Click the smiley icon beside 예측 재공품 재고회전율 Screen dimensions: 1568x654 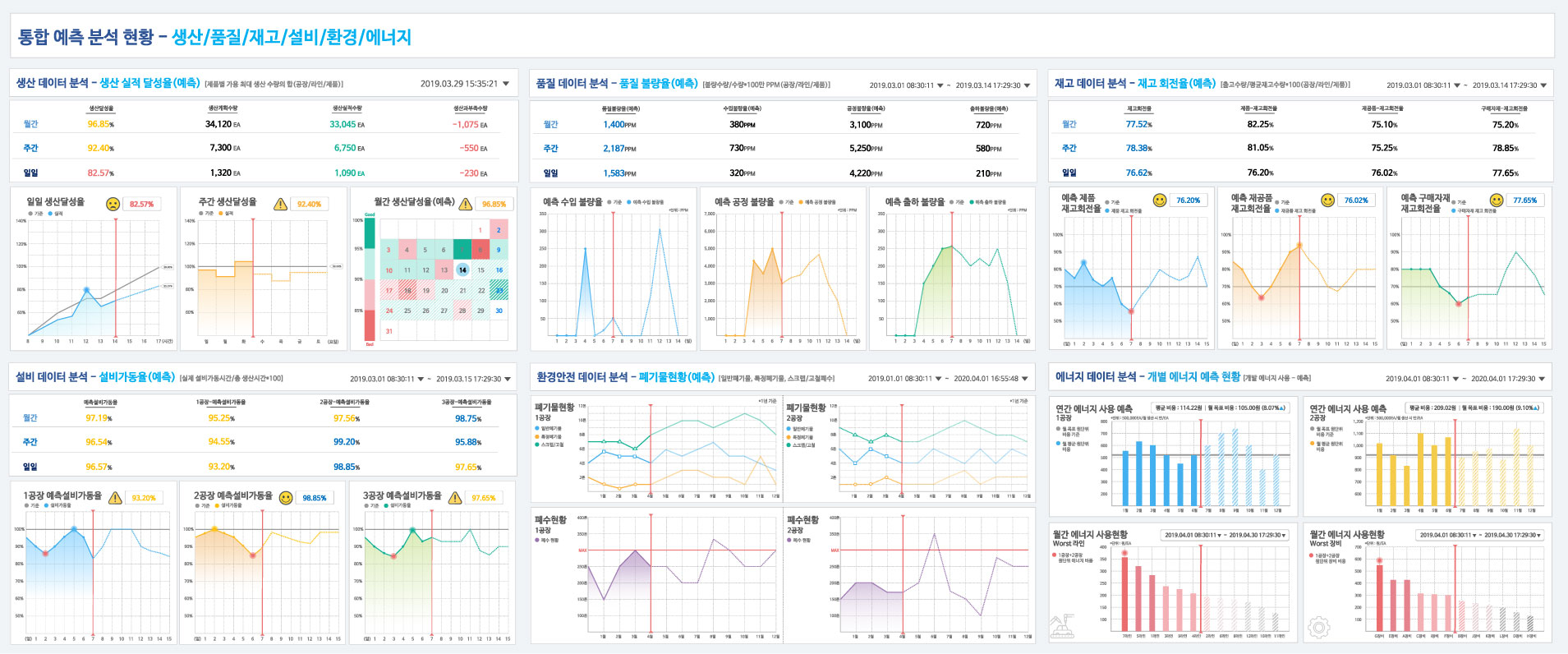click(x=1327, y=200)
